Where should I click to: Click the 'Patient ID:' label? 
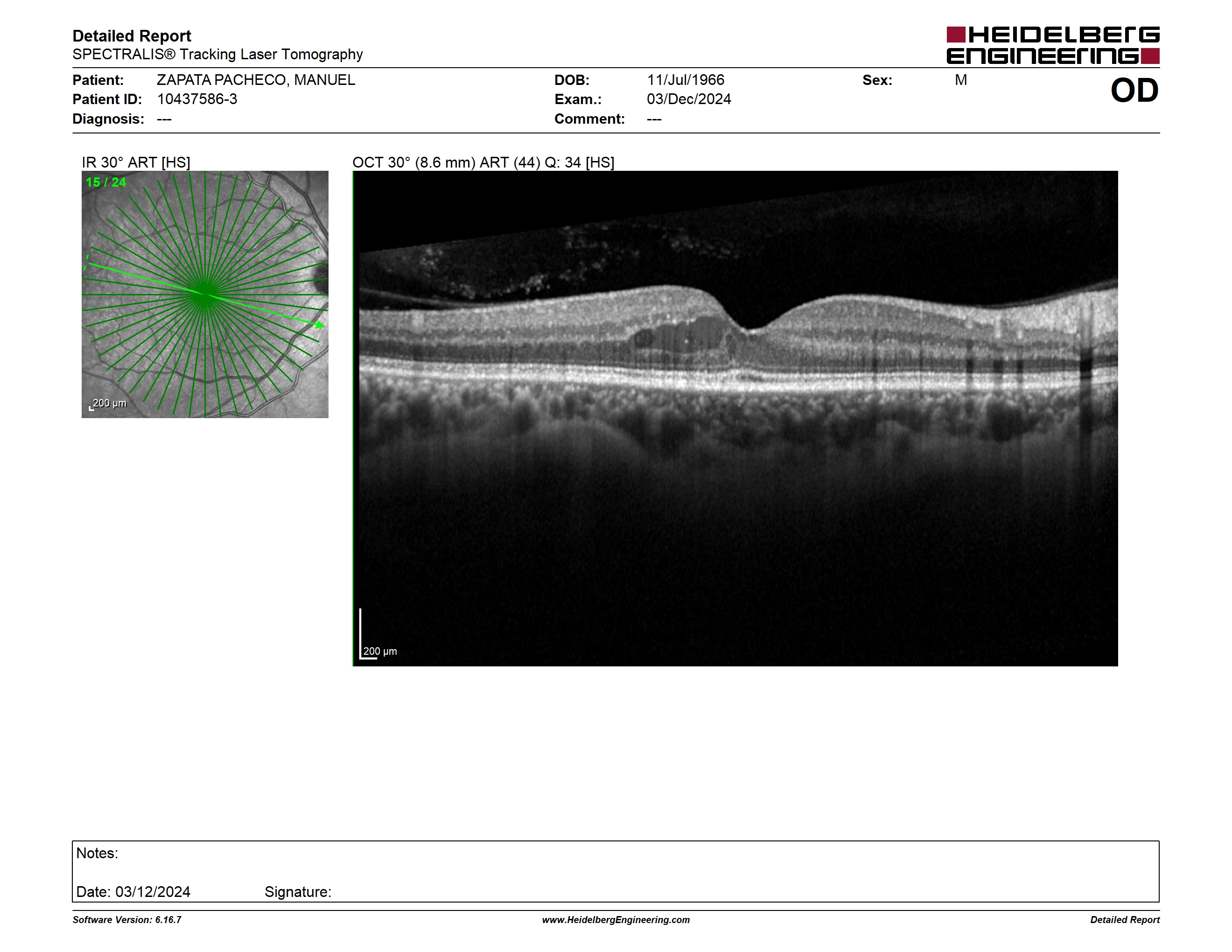click(107, 99)
